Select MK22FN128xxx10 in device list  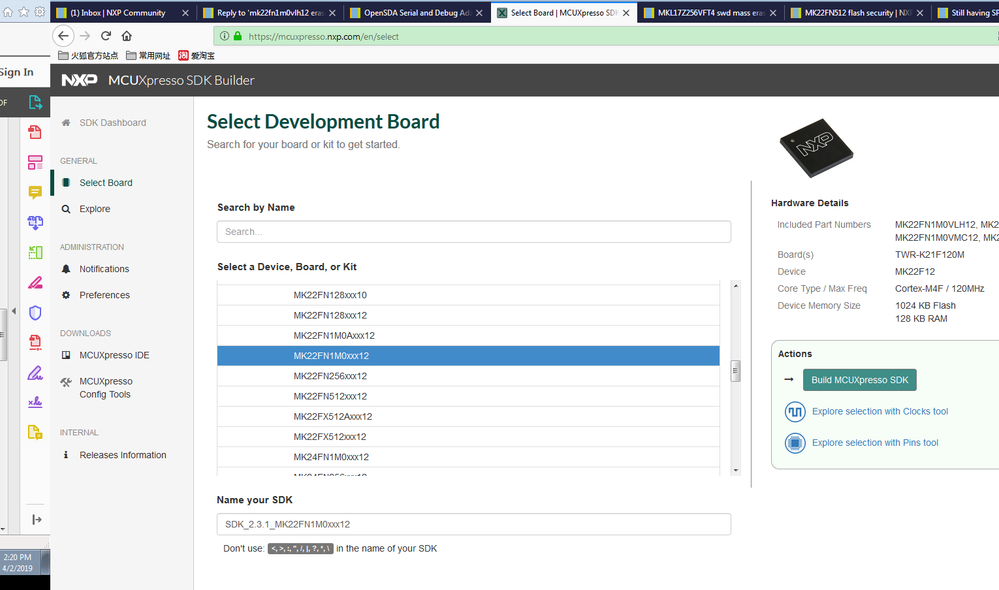(x=468, y=295)
